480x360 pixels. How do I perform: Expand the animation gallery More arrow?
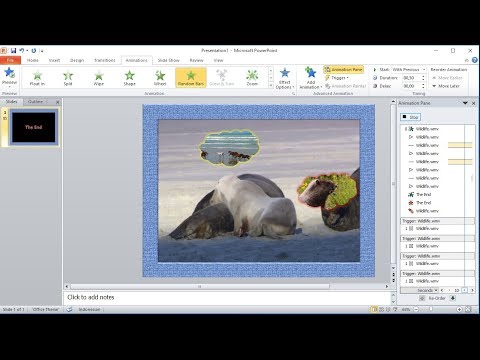coord(271,86)
